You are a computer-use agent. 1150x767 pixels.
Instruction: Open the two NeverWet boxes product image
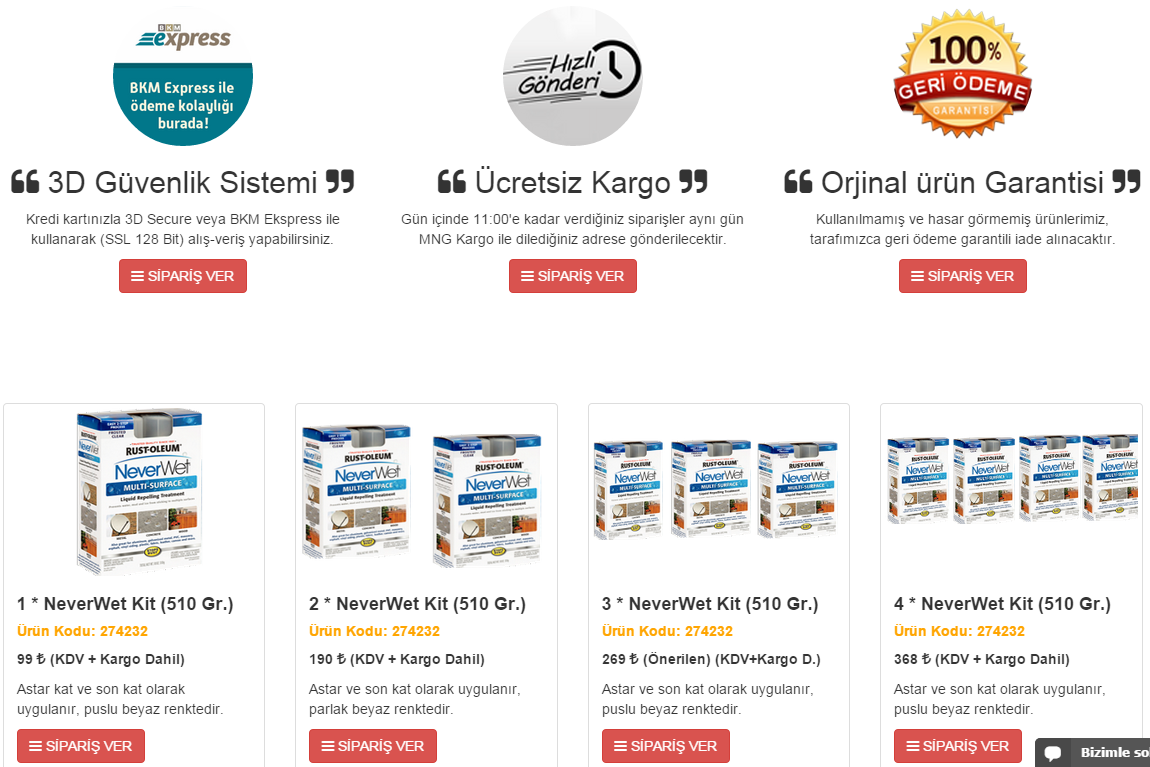tap(422, 497)
